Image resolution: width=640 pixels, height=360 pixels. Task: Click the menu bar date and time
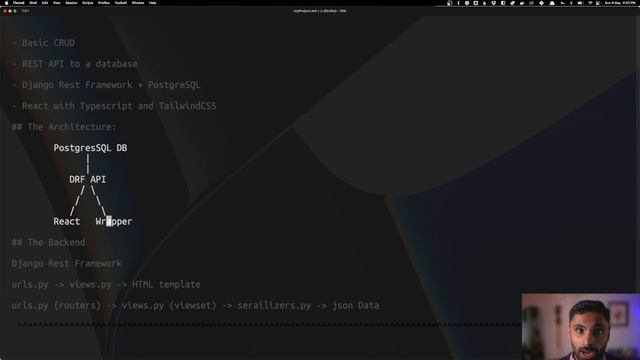point(620,3)
